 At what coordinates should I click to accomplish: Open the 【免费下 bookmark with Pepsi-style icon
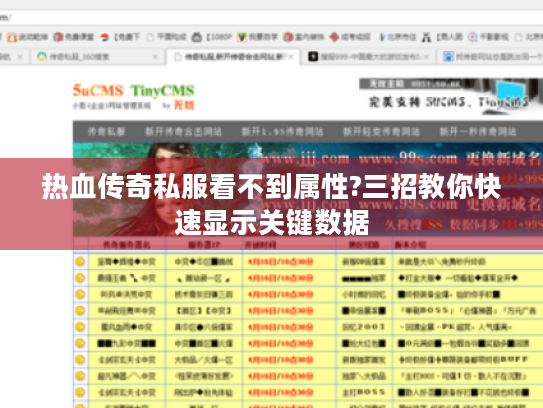(x=105, y=37)
